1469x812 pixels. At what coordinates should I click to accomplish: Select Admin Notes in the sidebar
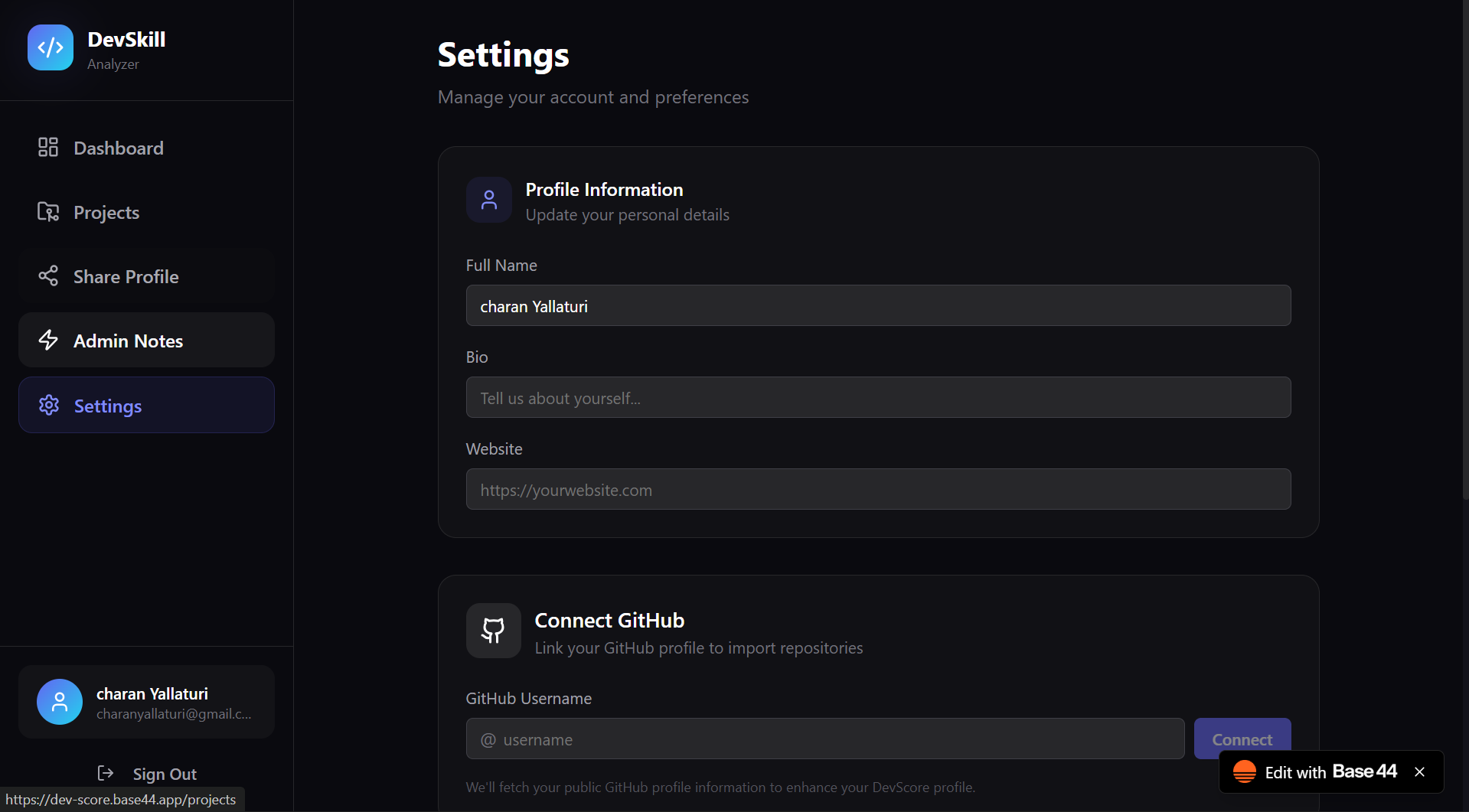129,341
